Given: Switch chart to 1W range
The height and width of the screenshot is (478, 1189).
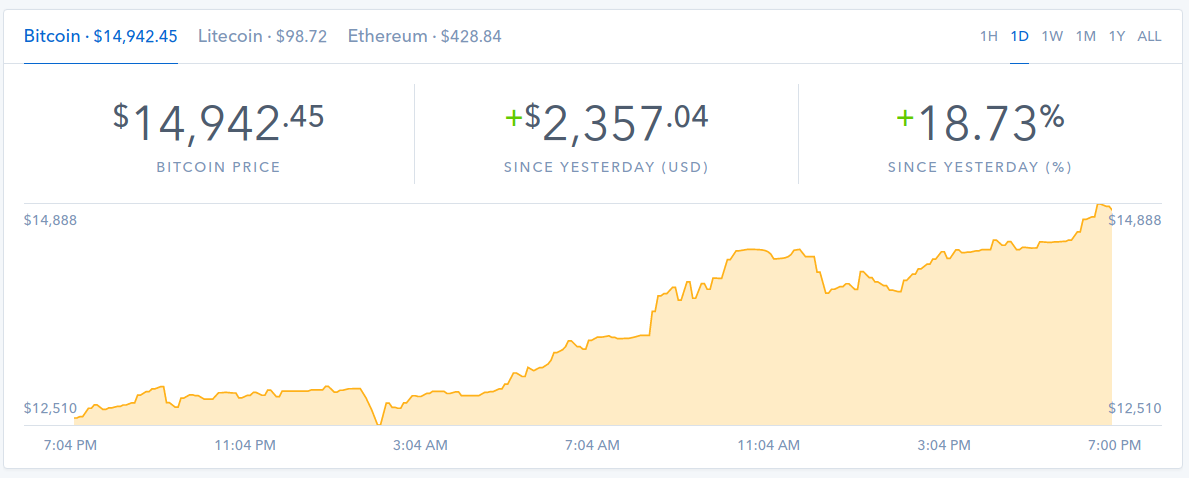Looking at the screenshot, I should (x=1052, y=37).
